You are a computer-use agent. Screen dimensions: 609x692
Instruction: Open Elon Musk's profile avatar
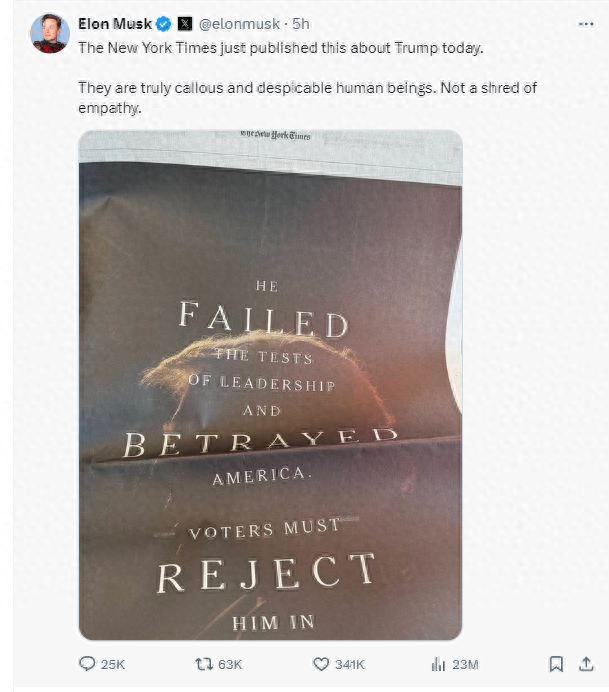[50, 33]
